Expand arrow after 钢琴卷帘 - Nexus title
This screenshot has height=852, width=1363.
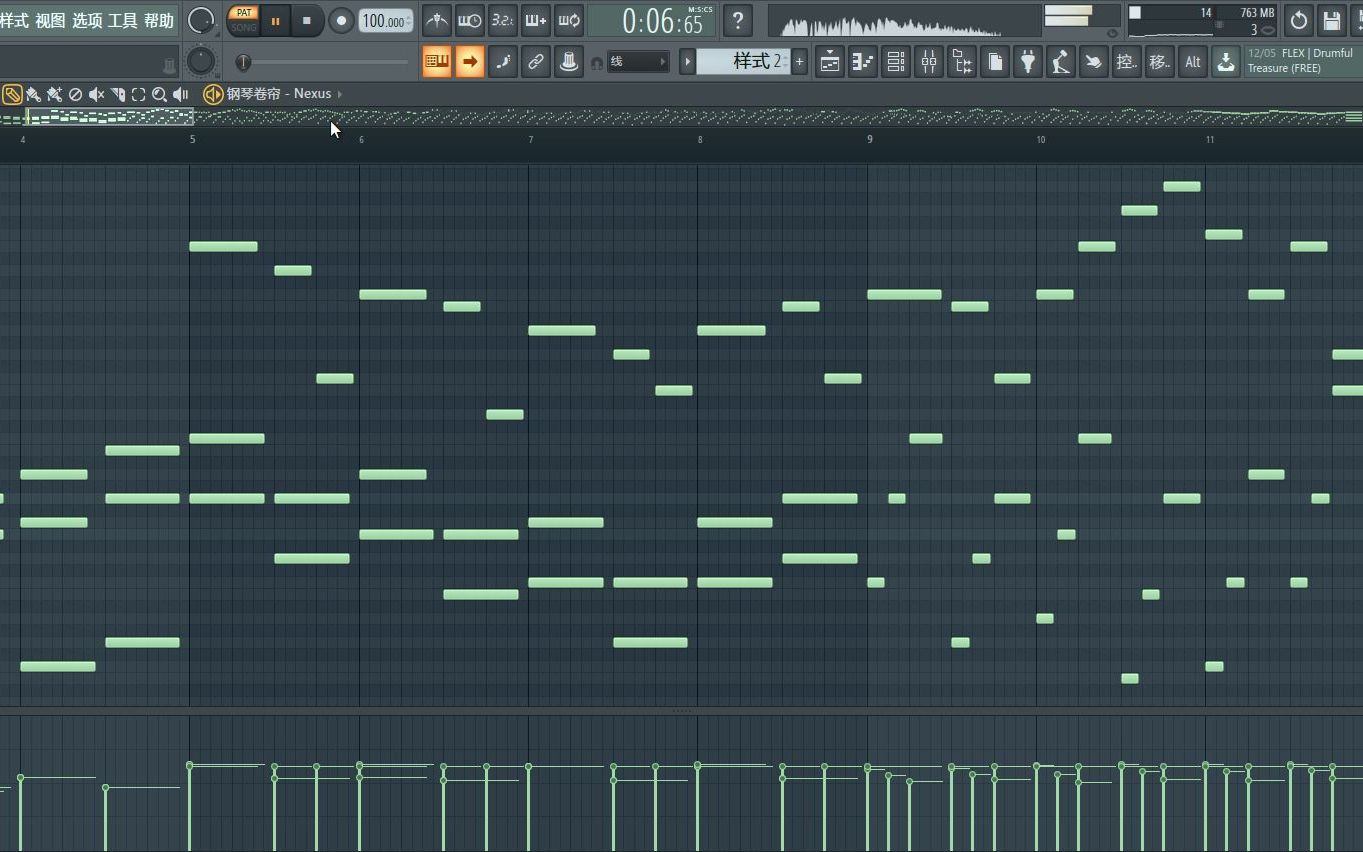pos(340,94)
